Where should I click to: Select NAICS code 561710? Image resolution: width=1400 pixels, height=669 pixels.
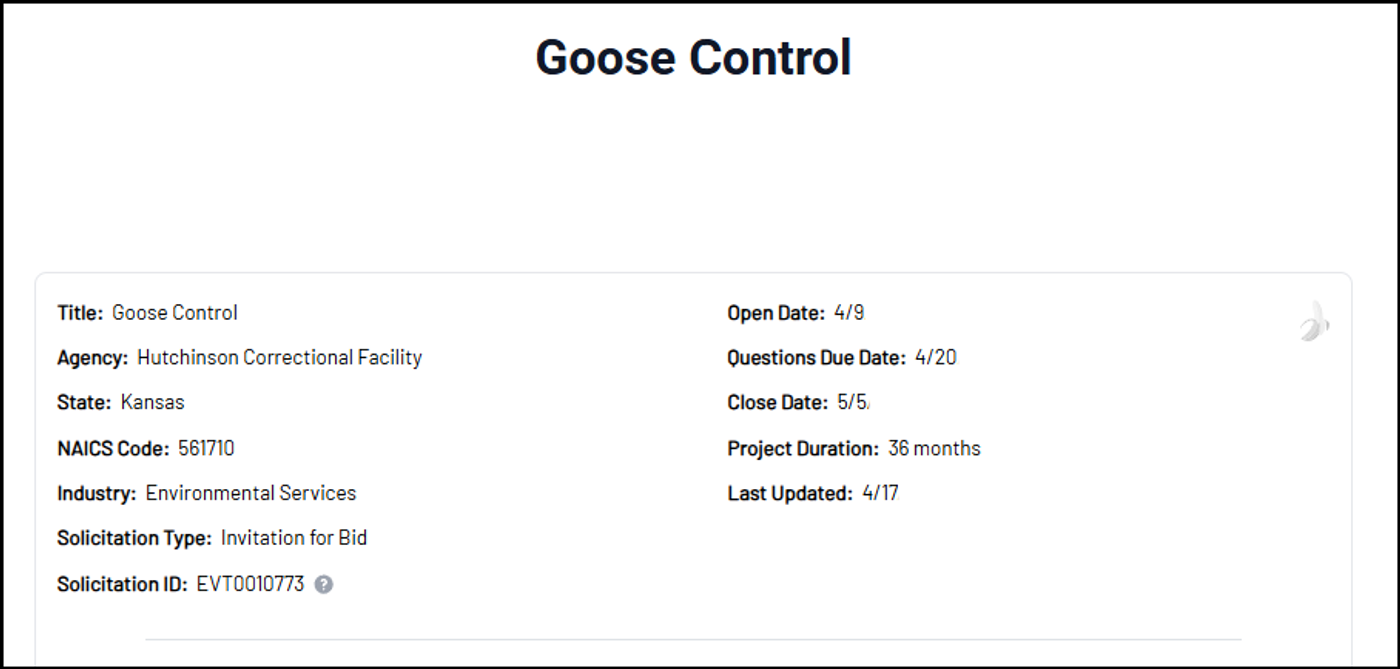206,448
